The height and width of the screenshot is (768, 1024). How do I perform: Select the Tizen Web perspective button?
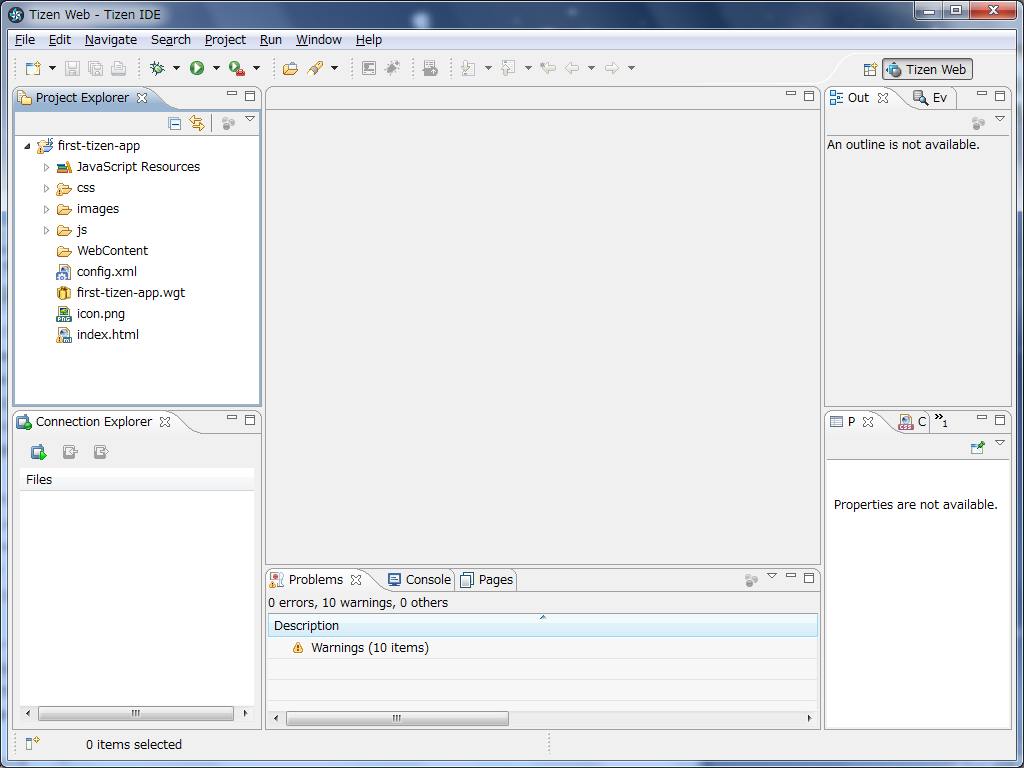[927, 69]
